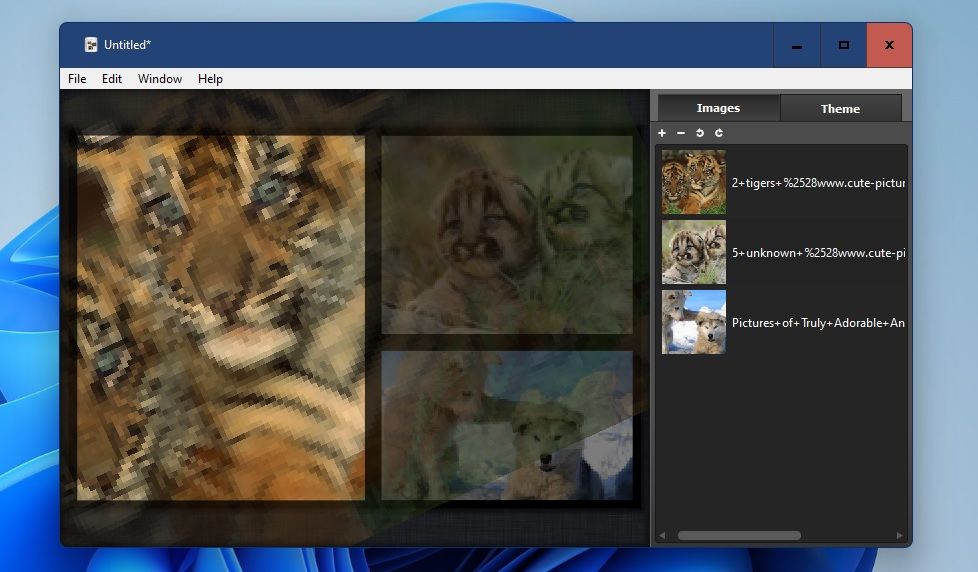Open the Edit menu
Screen dimensions: 978x572
pyautogui.click(x=112, y=79)
